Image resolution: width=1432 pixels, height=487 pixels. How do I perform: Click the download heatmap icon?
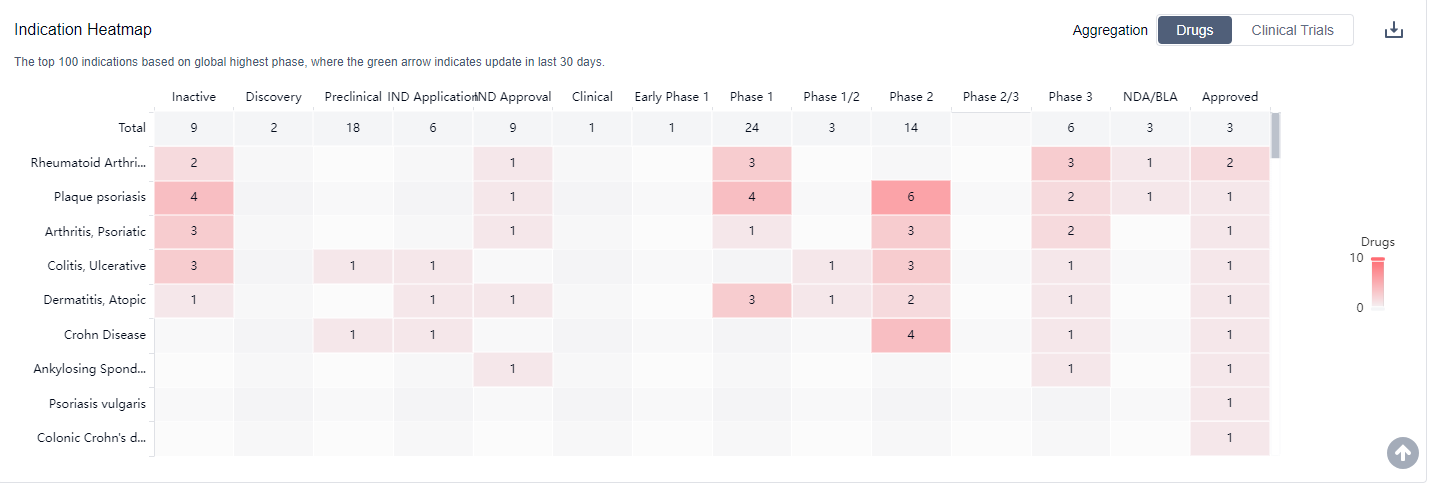point(1394,30)
